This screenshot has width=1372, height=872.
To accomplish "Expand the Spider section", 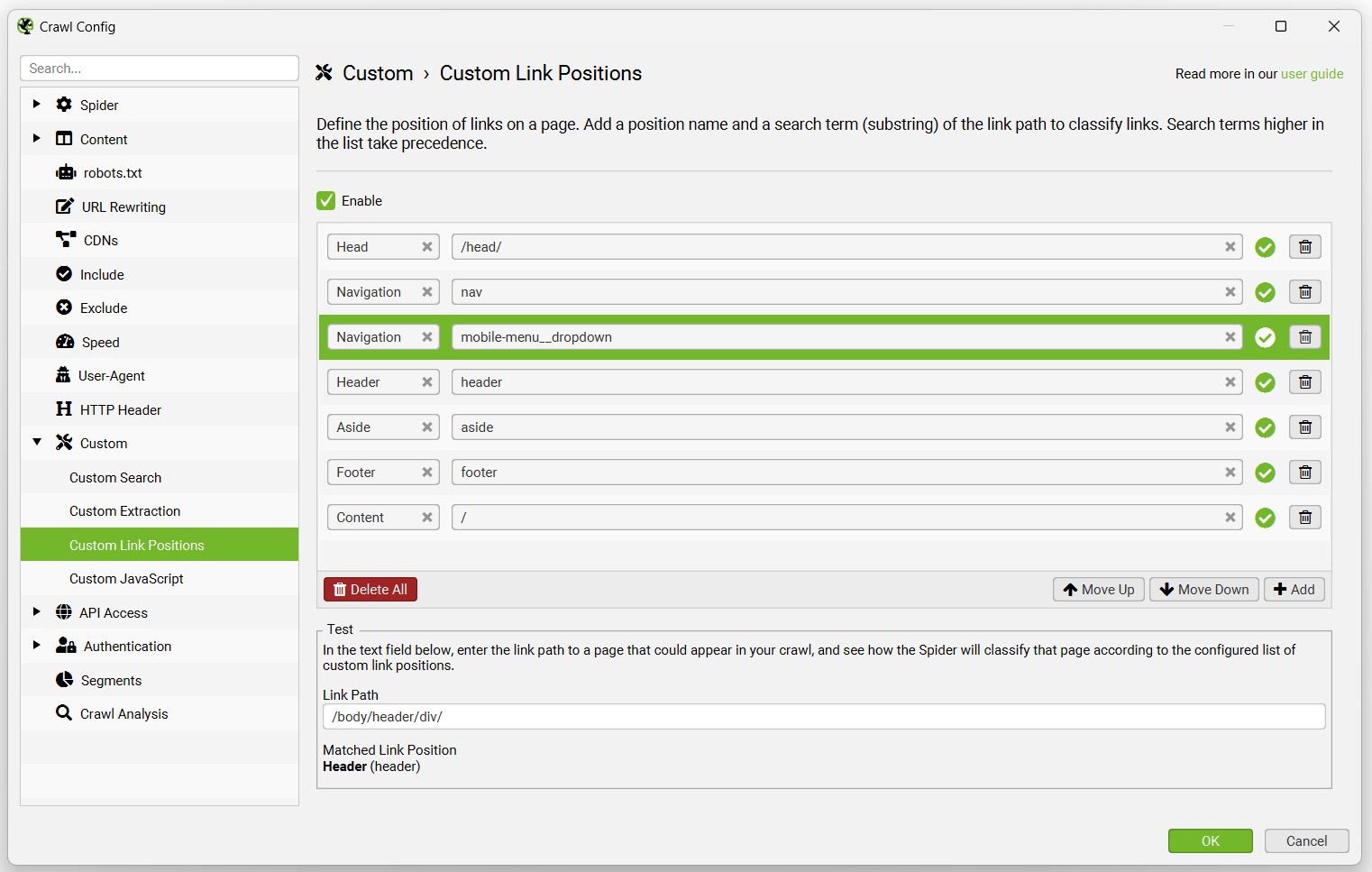I will [36, 104].
